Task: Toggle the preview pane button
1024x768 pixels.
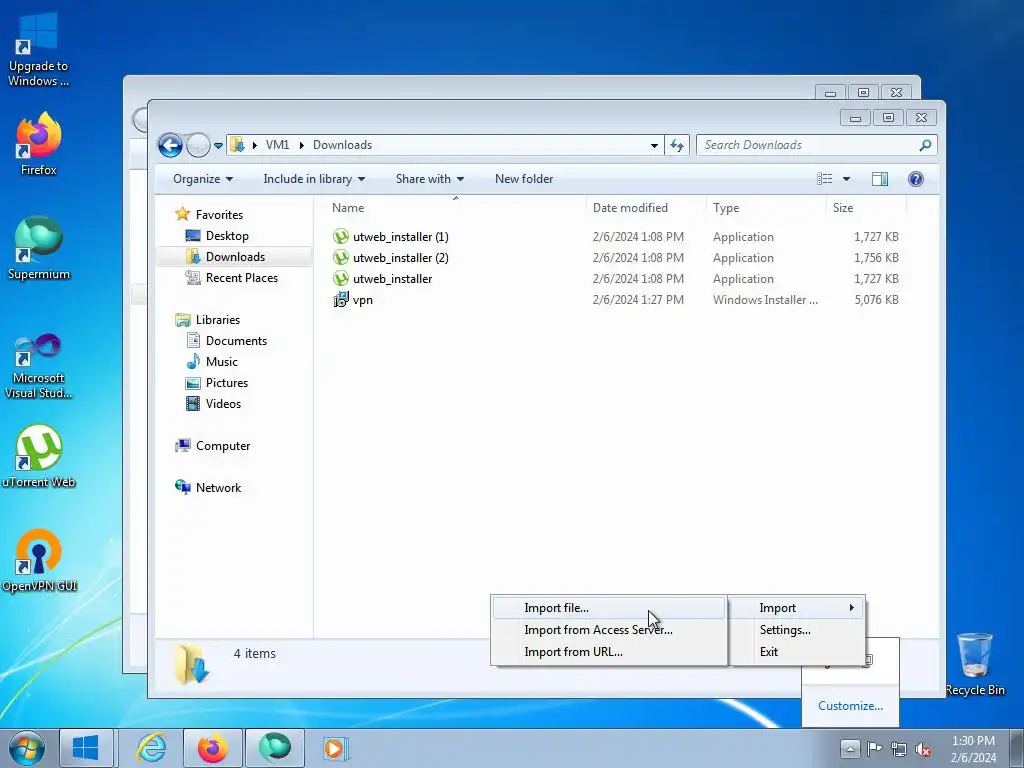Action: (880, 179)
